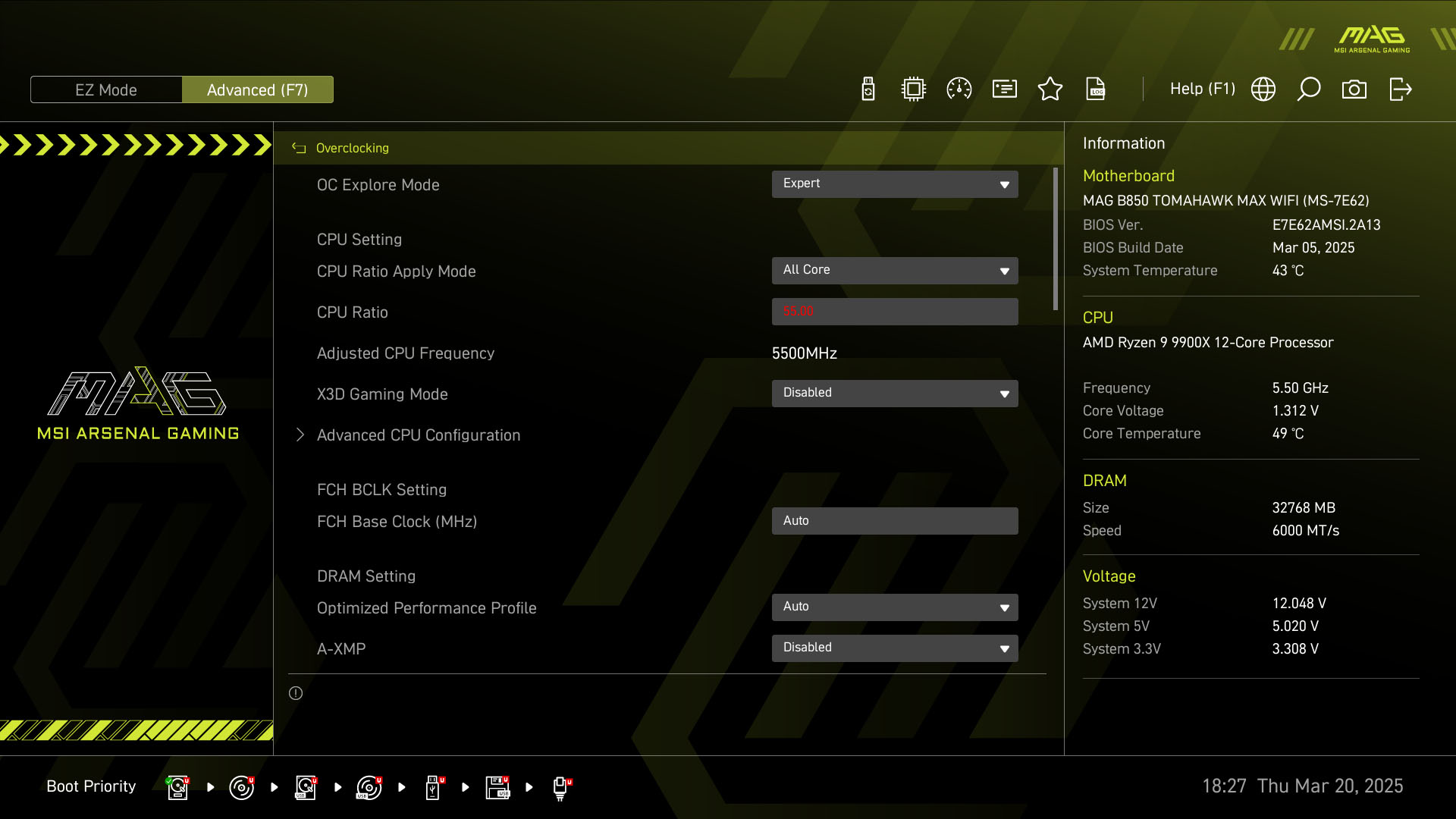
Task: Open the A-XMP dropdown
Action: coord(895,648)
